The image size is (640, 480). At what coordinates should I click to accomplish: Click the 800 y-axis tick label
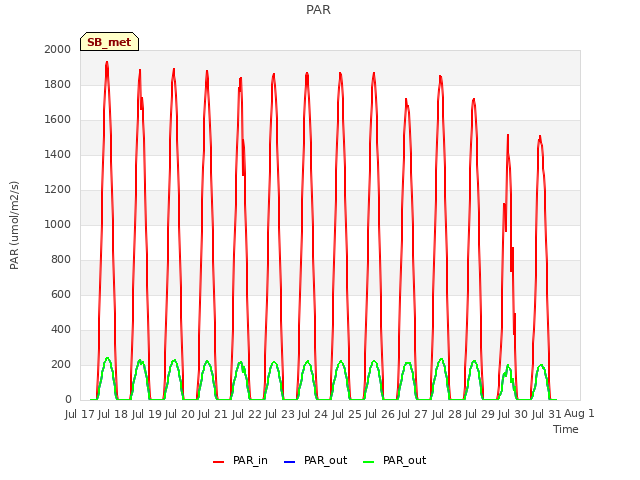pyautogui.click(x=61, y=260)
